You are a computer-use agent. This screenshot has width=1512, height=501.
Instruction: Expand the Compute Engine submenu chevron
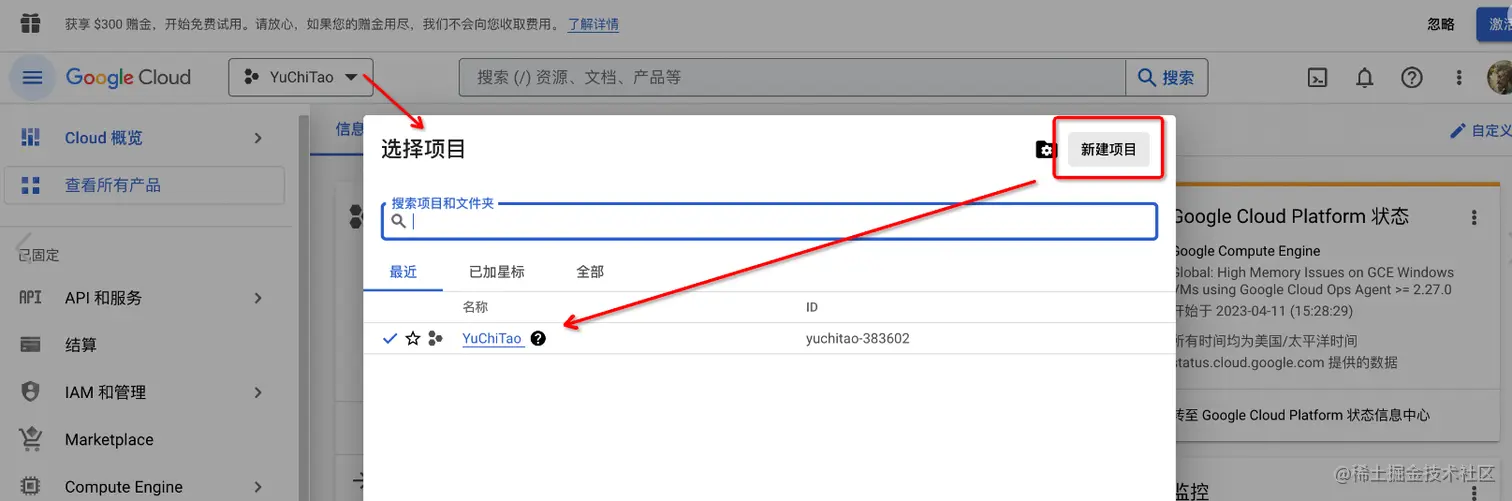click(258, 487)
